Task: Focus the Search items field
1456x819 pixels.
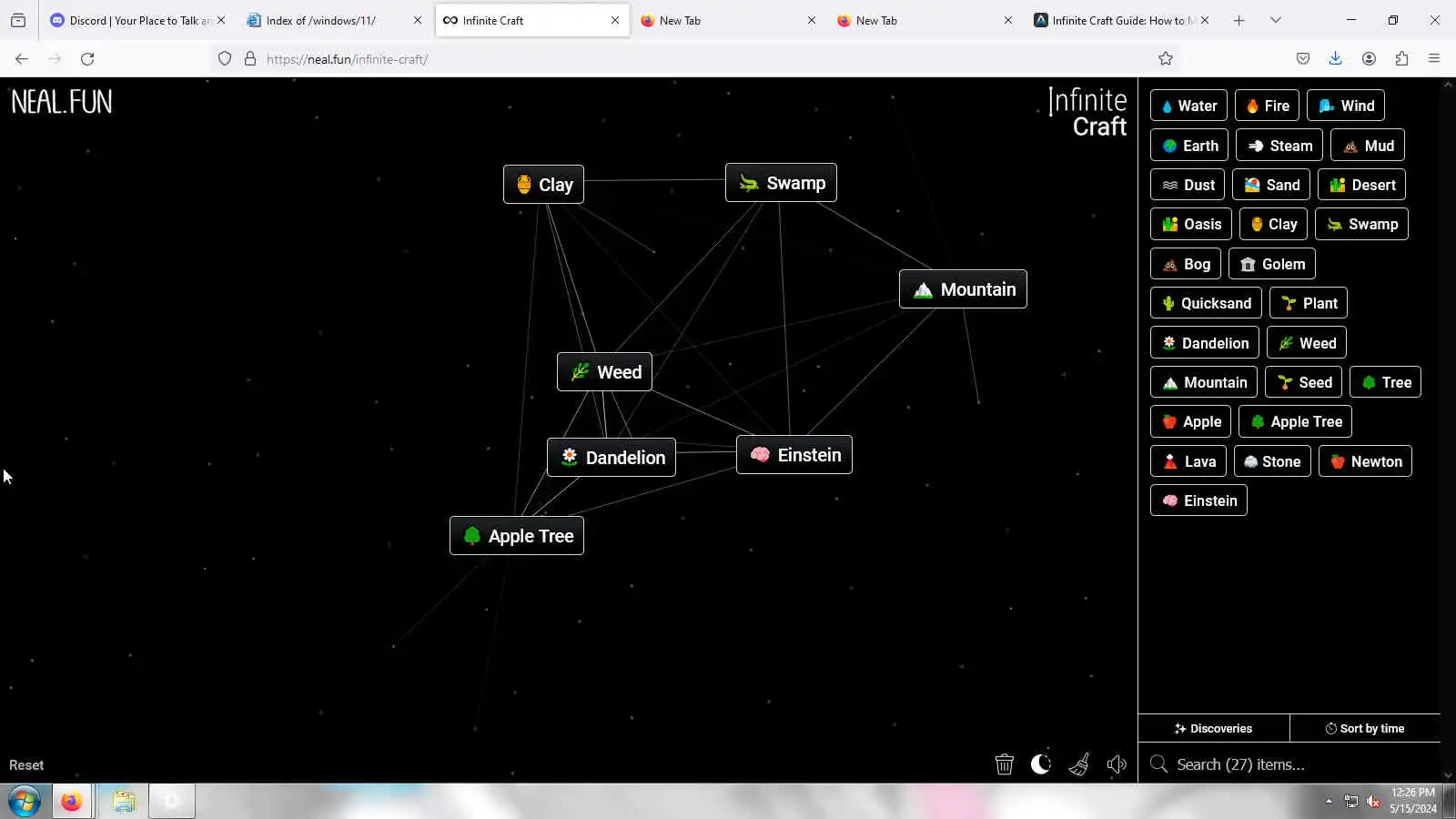Action: pos(1289,764)
